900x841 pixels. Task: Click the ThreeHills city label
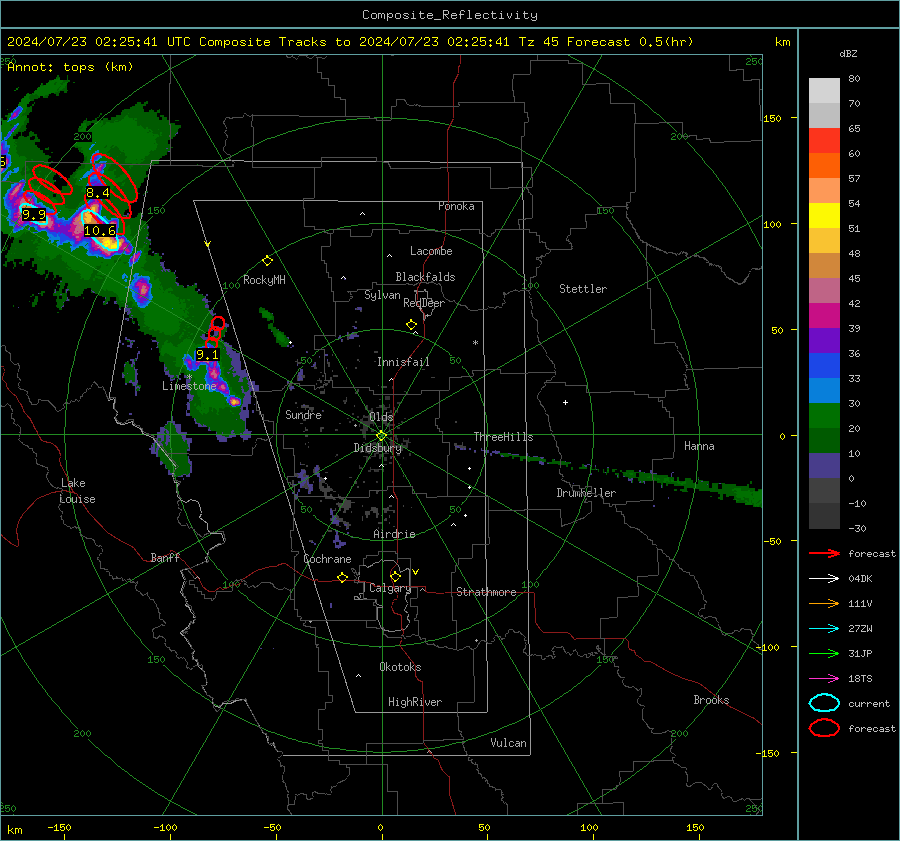pyautogui.click(x=503, y=437)
